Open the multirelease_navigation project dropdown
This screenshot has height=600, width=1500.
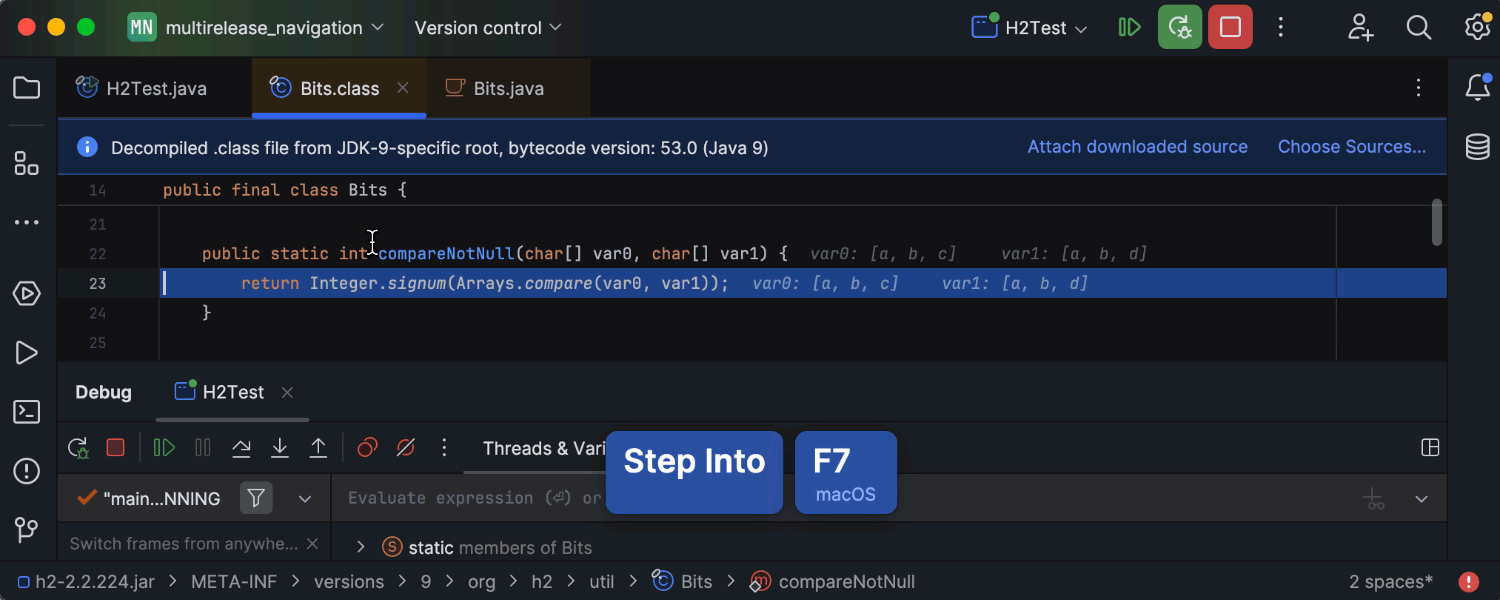(256, 28)
